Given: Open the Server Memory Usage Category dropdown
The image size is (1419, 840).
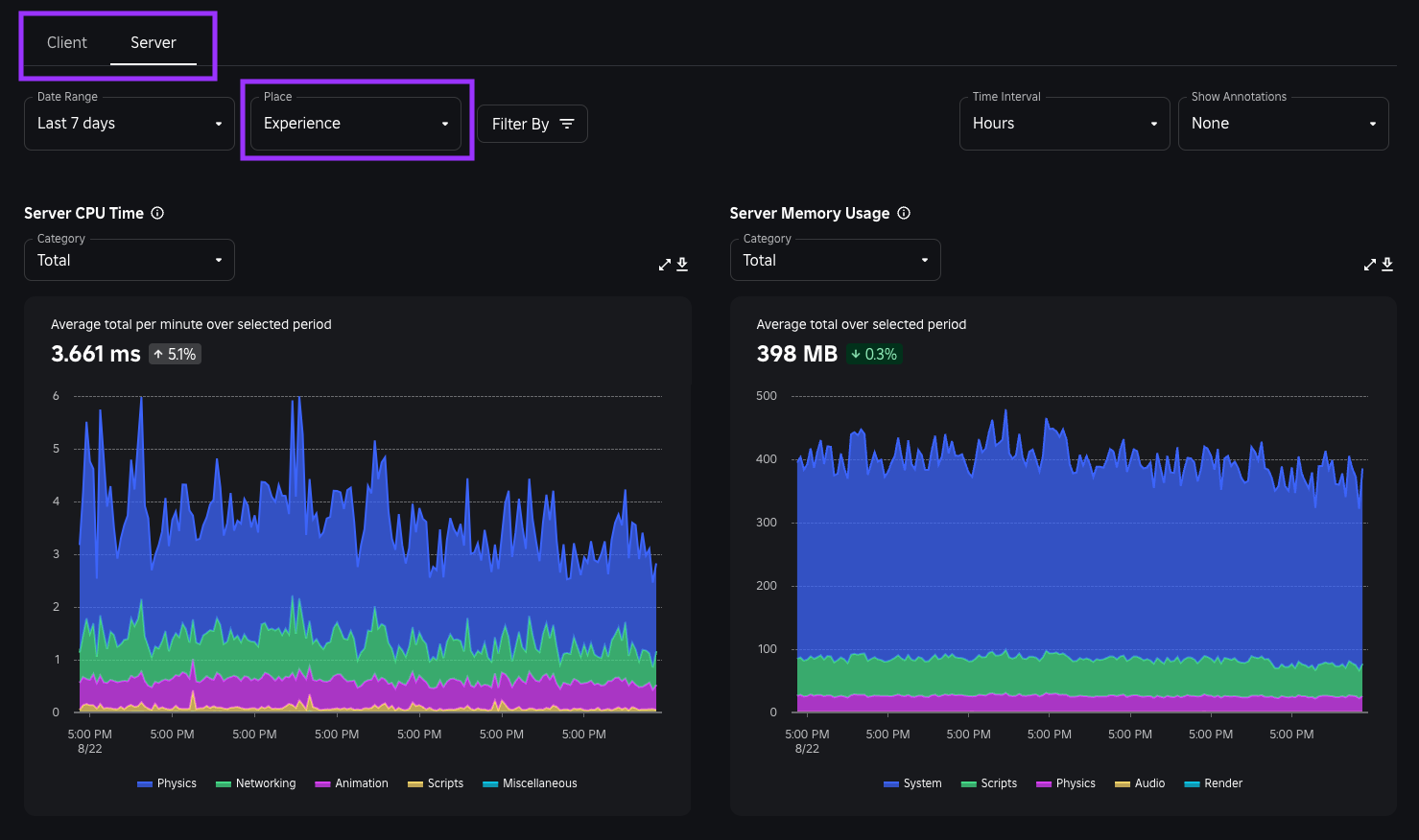Looking at the screenshot, I should tap(836, 260).
